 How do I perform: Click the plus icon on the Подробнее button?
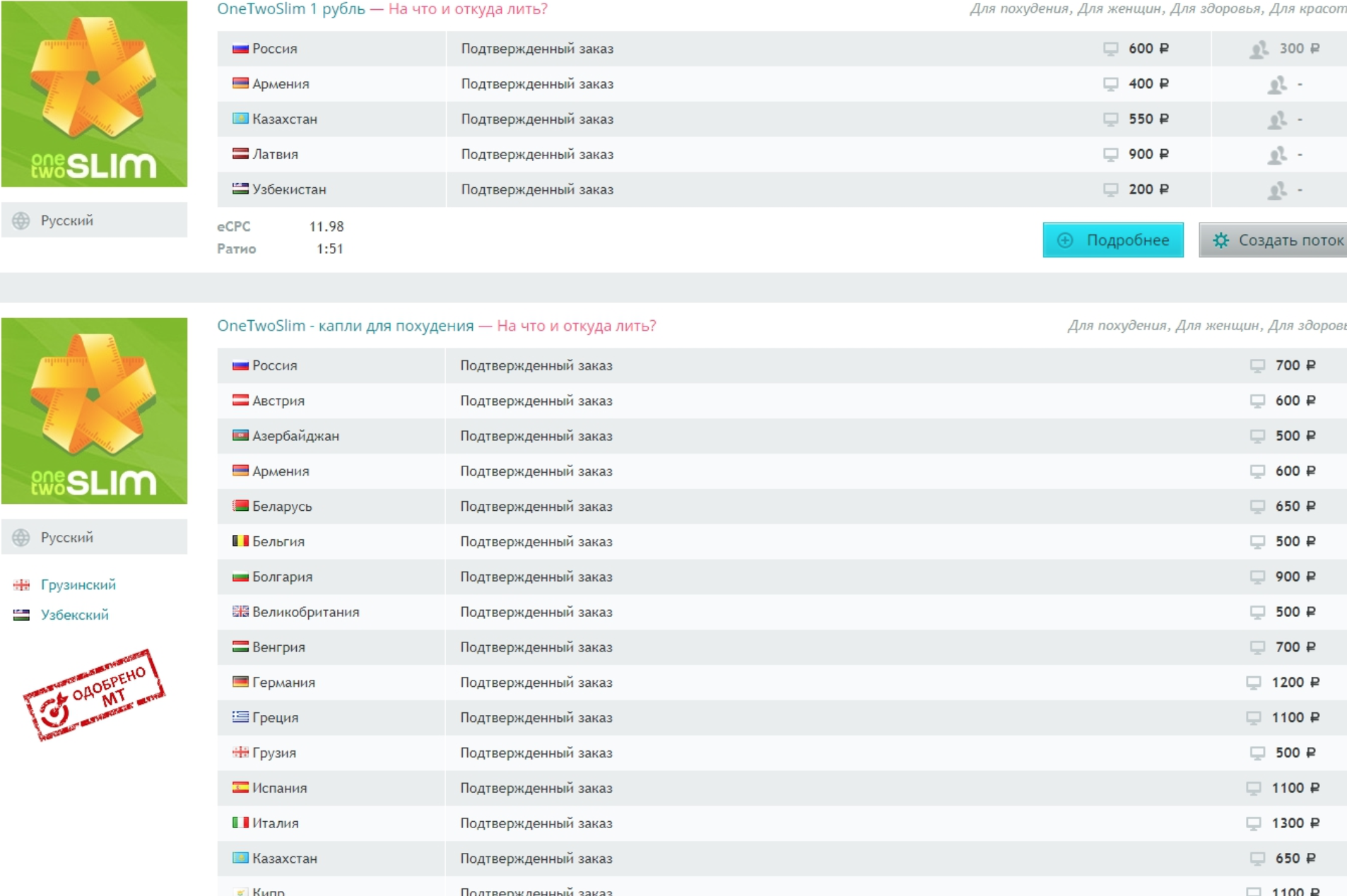[1065, 240]
